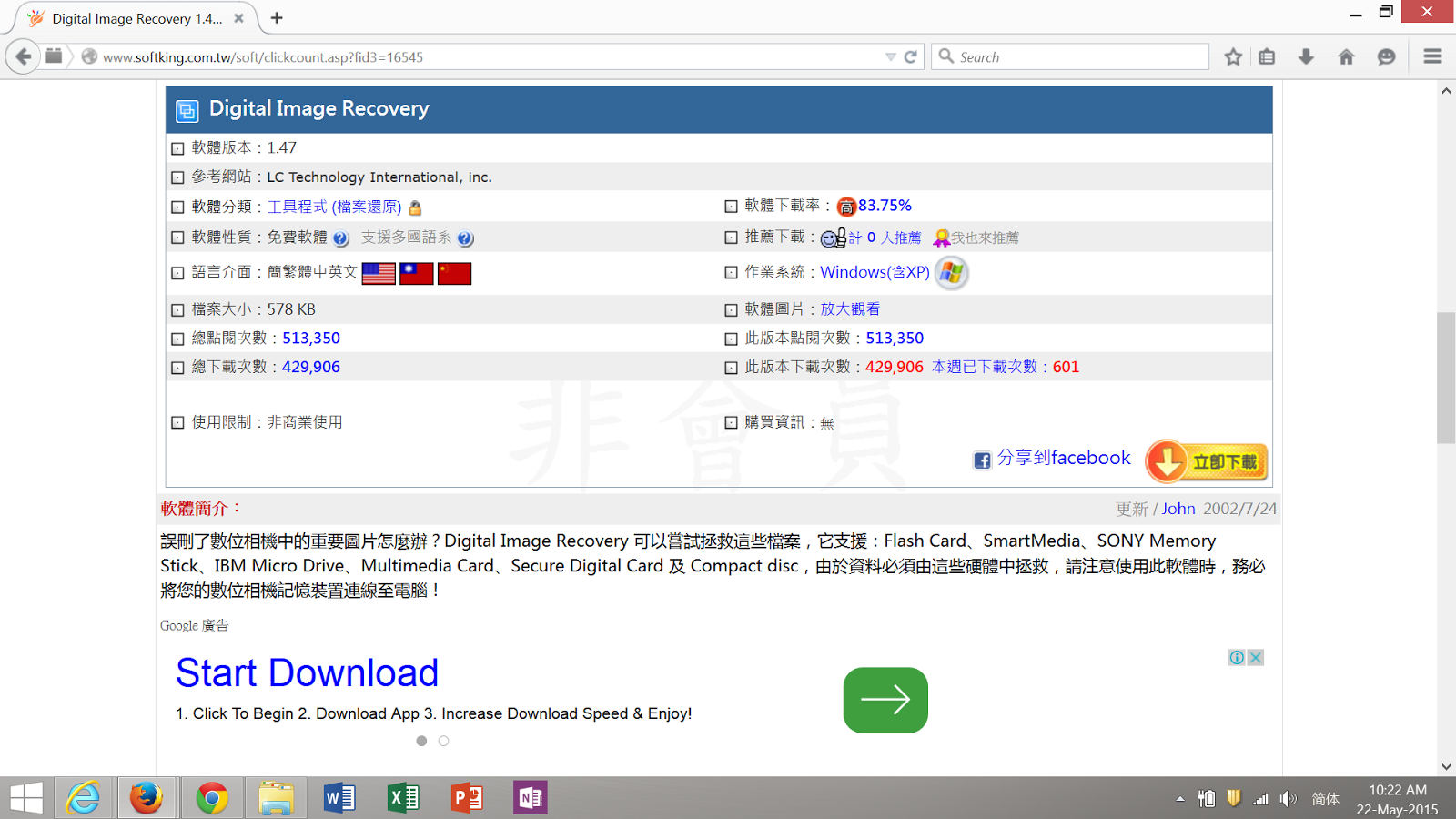This screenshot has width=1456, height=819.
Task: Select the second ad carousel dot
Action: pos(443,741)
